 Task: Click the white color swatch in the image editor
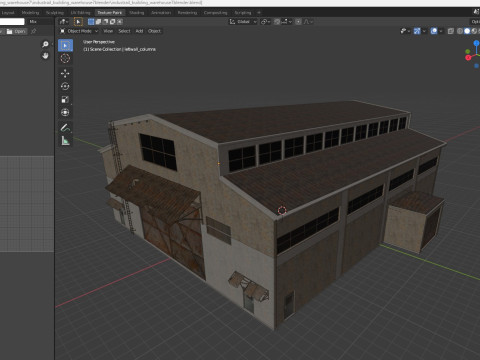click(12, 22)
